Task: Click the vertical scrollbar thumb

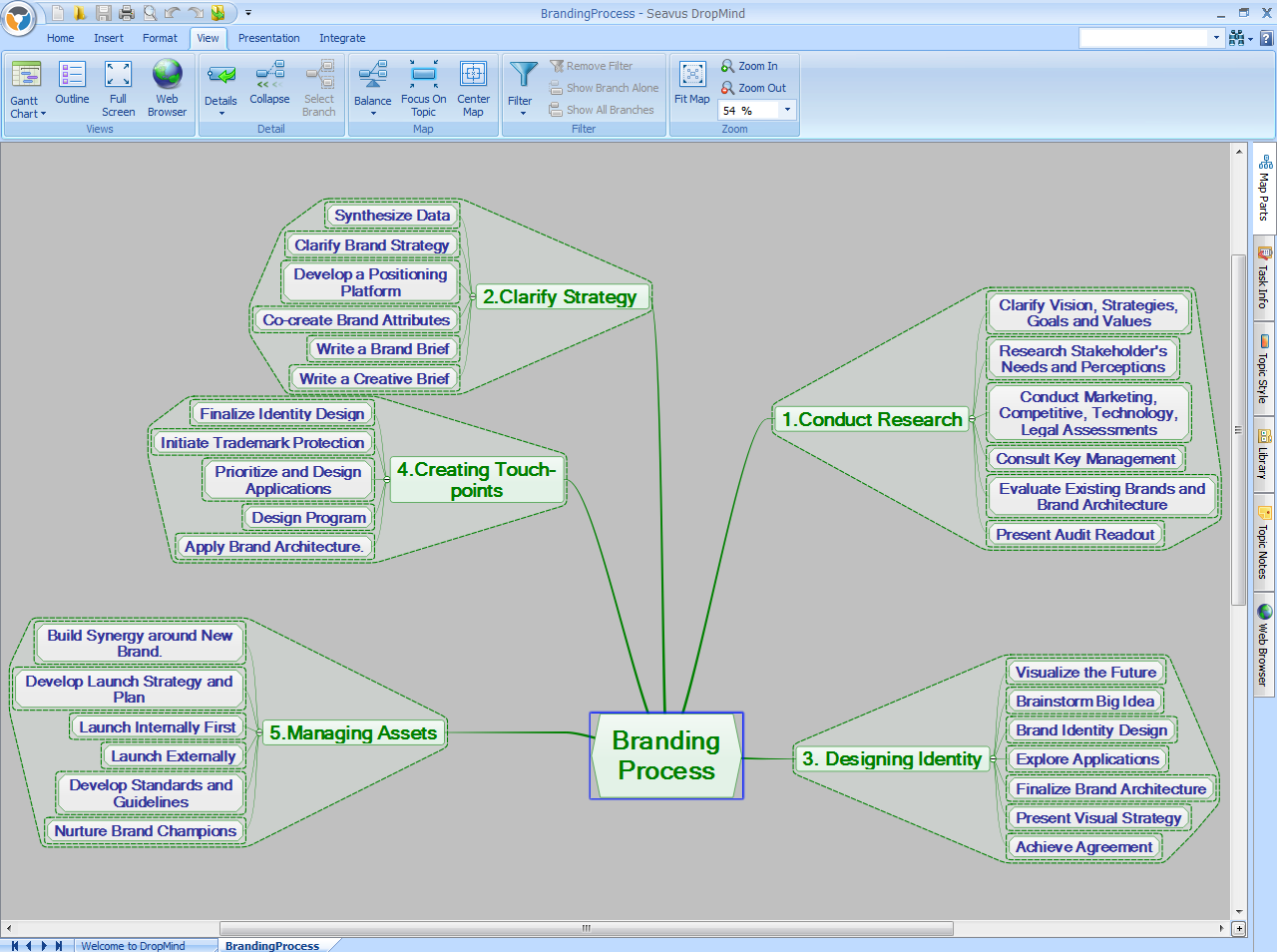Action: pyautogui.click(x=1239, y=429)
